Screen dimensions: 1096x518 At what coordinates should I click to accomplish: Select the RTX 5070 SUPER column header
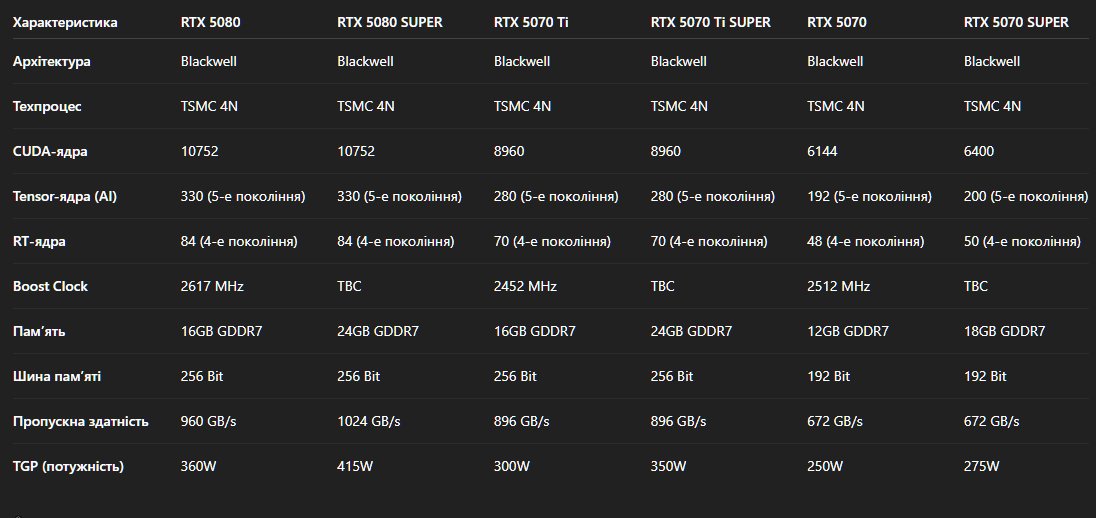click(1016, 22)
